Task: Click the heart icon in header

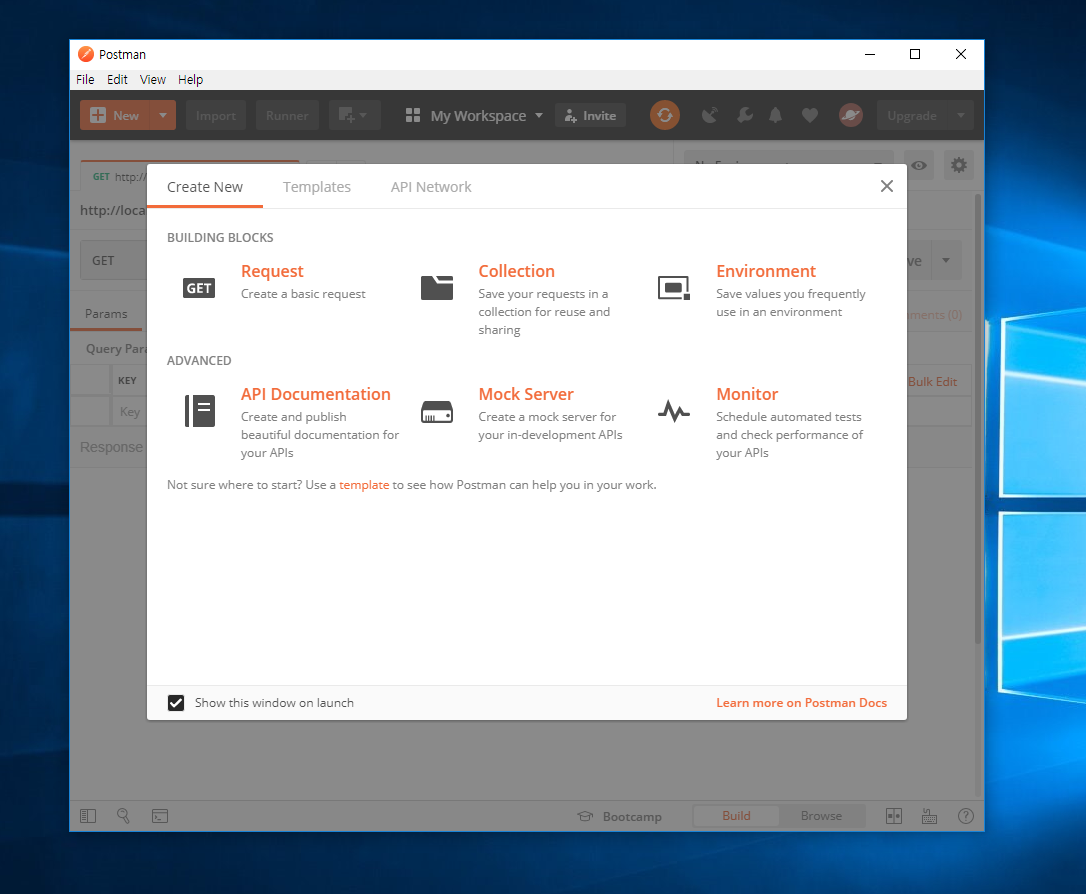Action: 810,115
